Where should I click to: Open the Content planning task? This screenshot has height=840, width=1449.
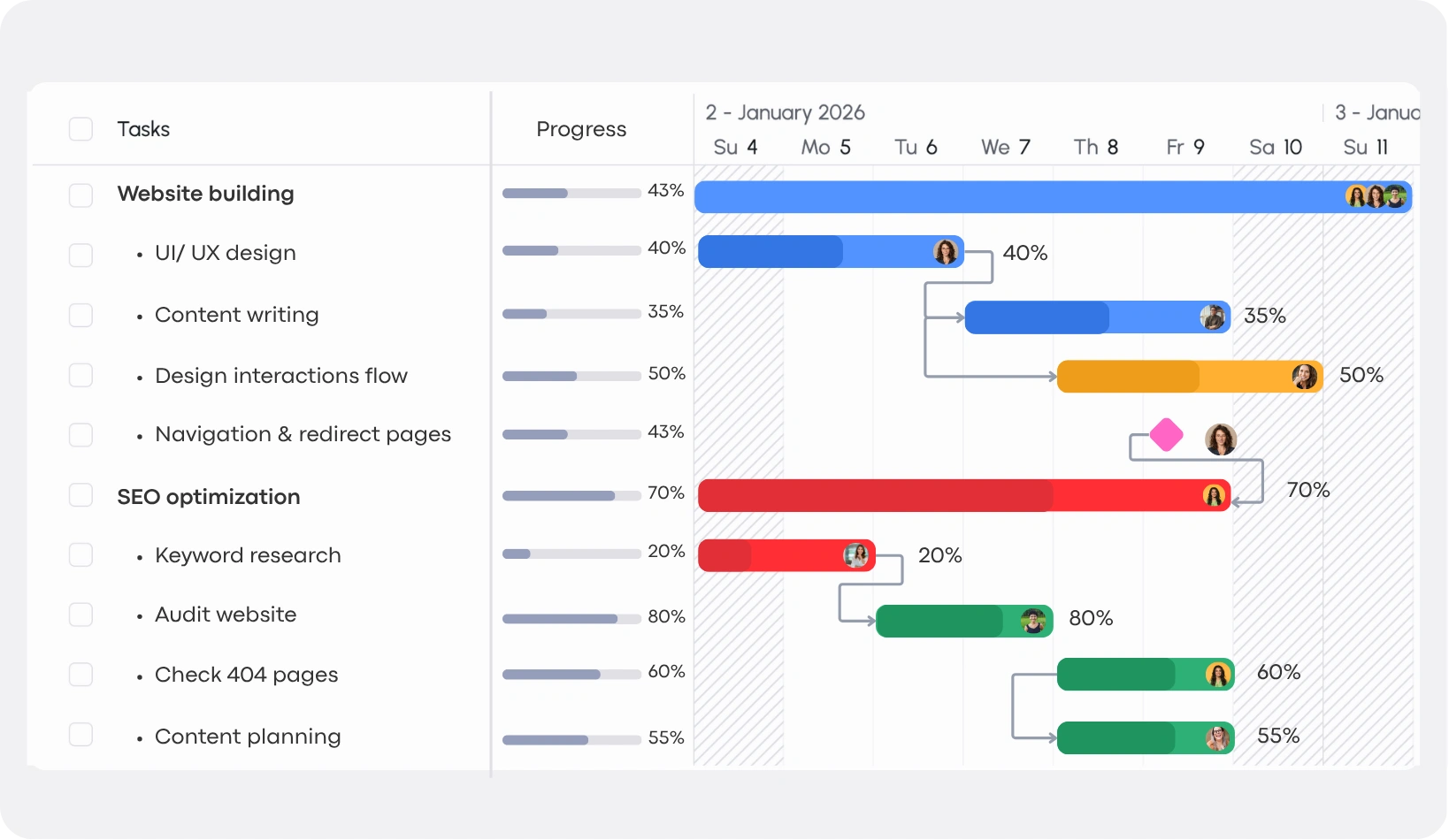click(248, 737)
